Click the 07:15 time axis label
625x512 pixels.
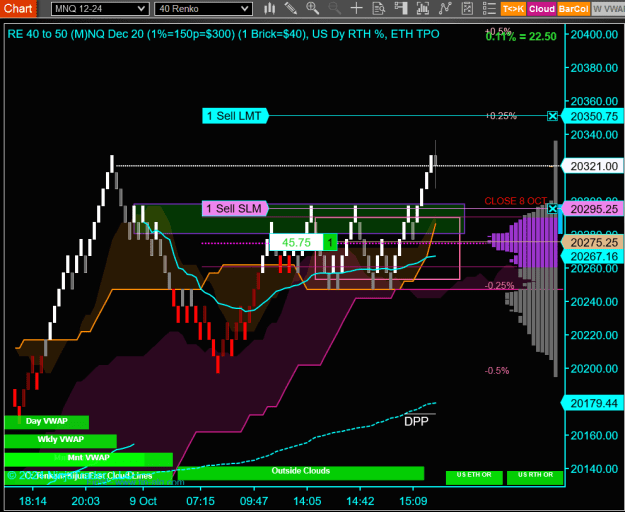pyautogui.click(x=200, y=501)
